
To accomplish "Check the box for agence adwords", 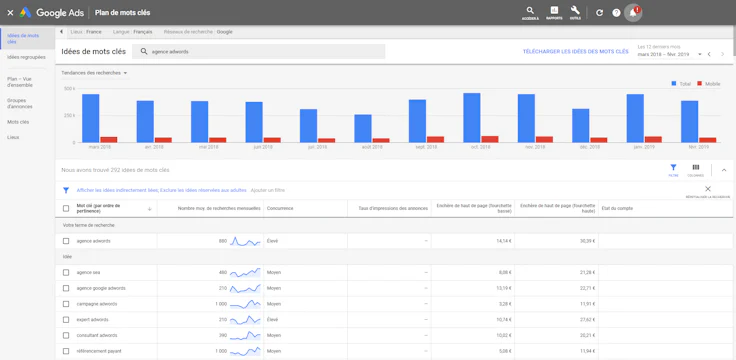I will (x=66, y=241).
